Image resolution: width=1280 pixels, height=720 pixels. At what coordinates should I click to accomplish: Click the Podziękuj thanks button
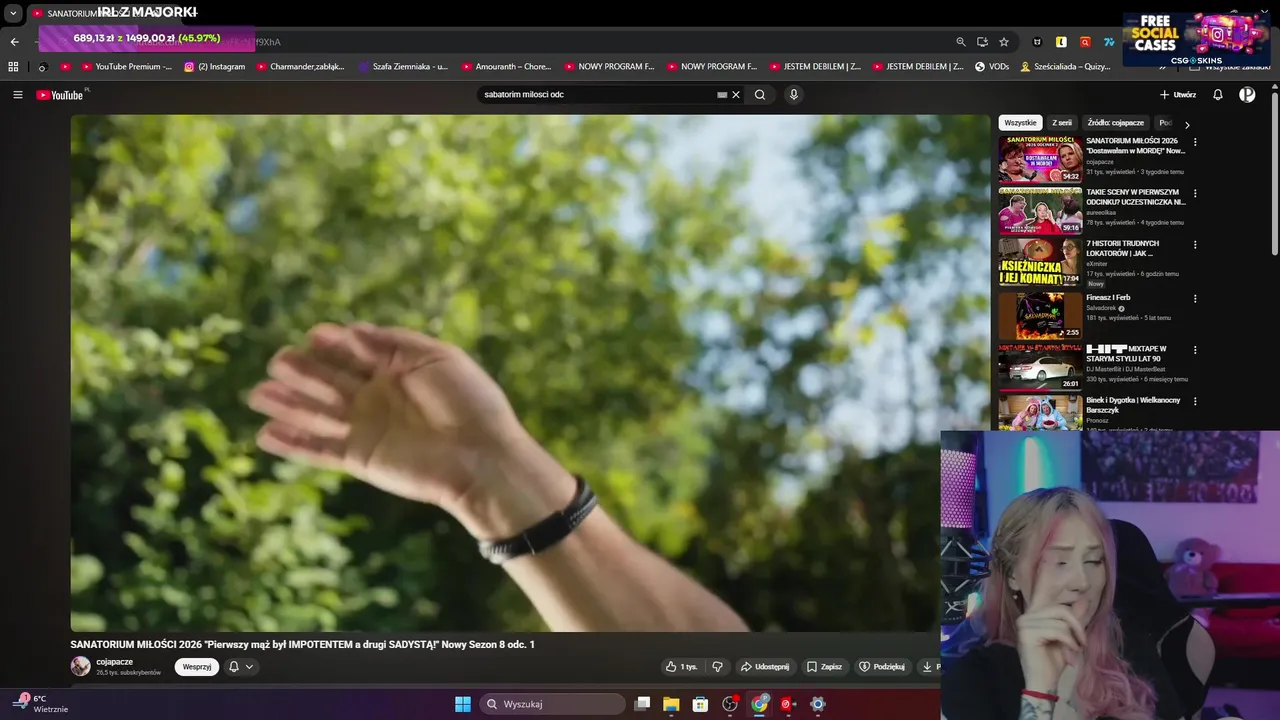(x=882, y=667)
